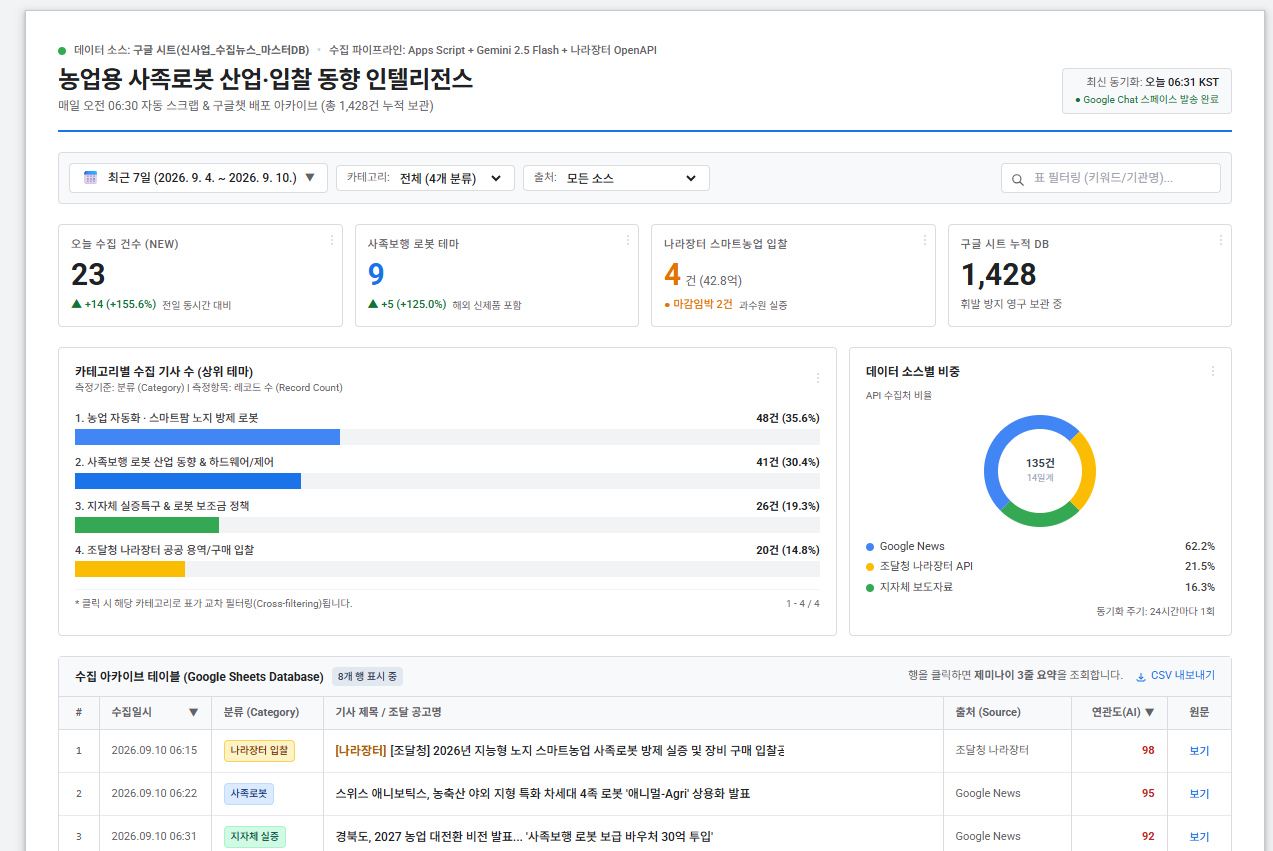Click the donut chart center 135건
Image resolution: width=1273 pixels, height=851 pixels.
click(x=1040, y=463)
